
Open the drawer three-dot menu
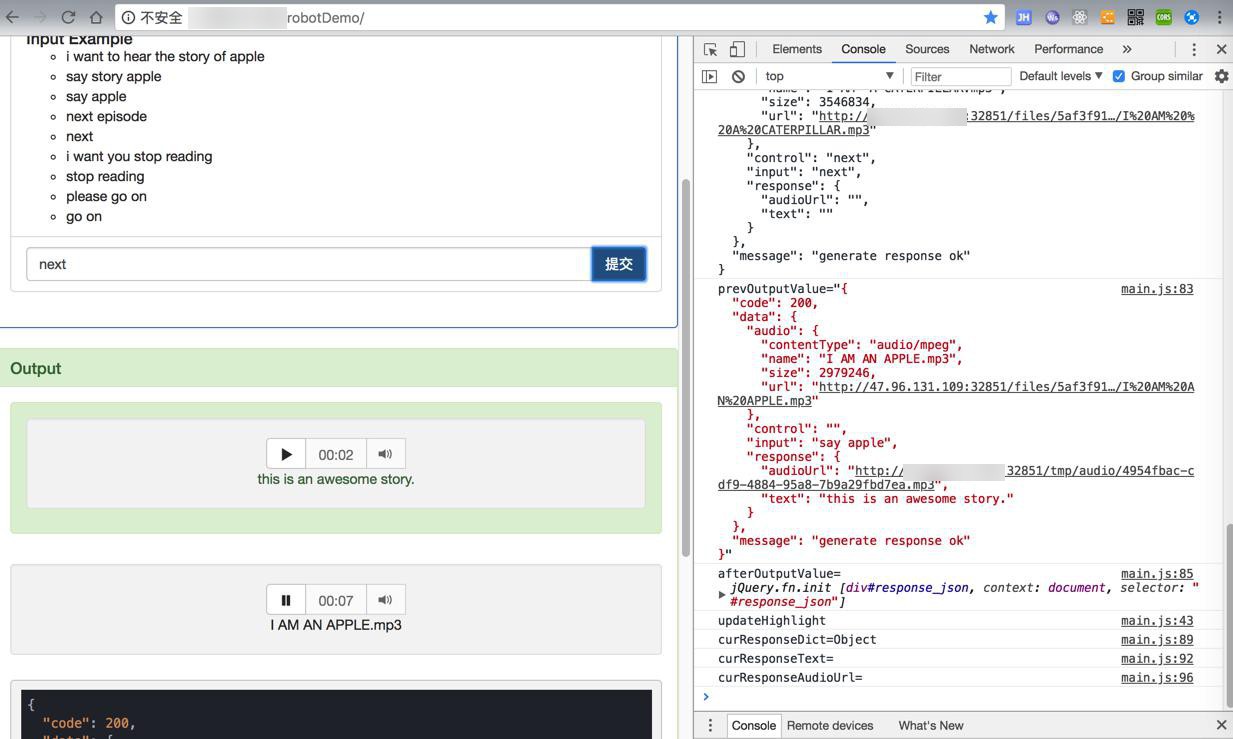coord(710,725)
